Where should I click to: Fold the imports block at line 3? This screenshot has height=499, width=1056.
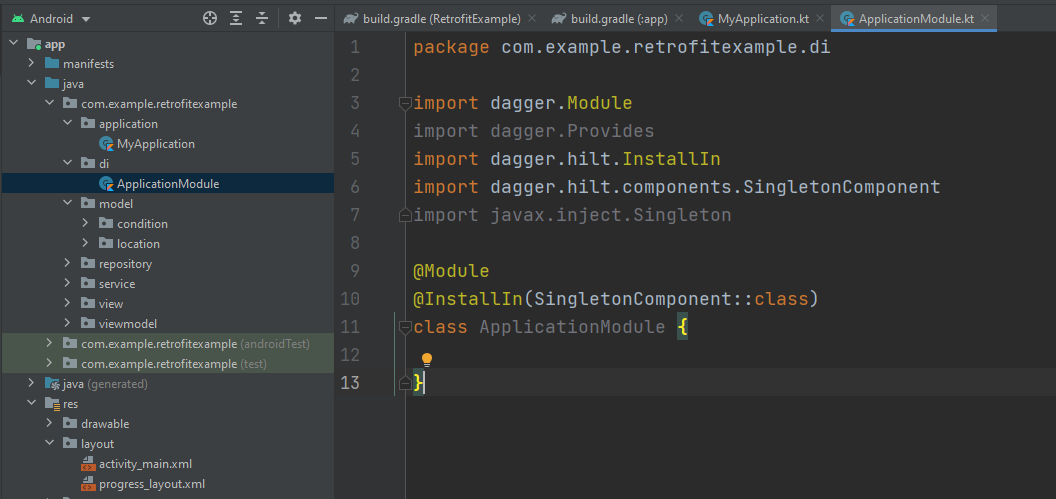coord(405,103)
